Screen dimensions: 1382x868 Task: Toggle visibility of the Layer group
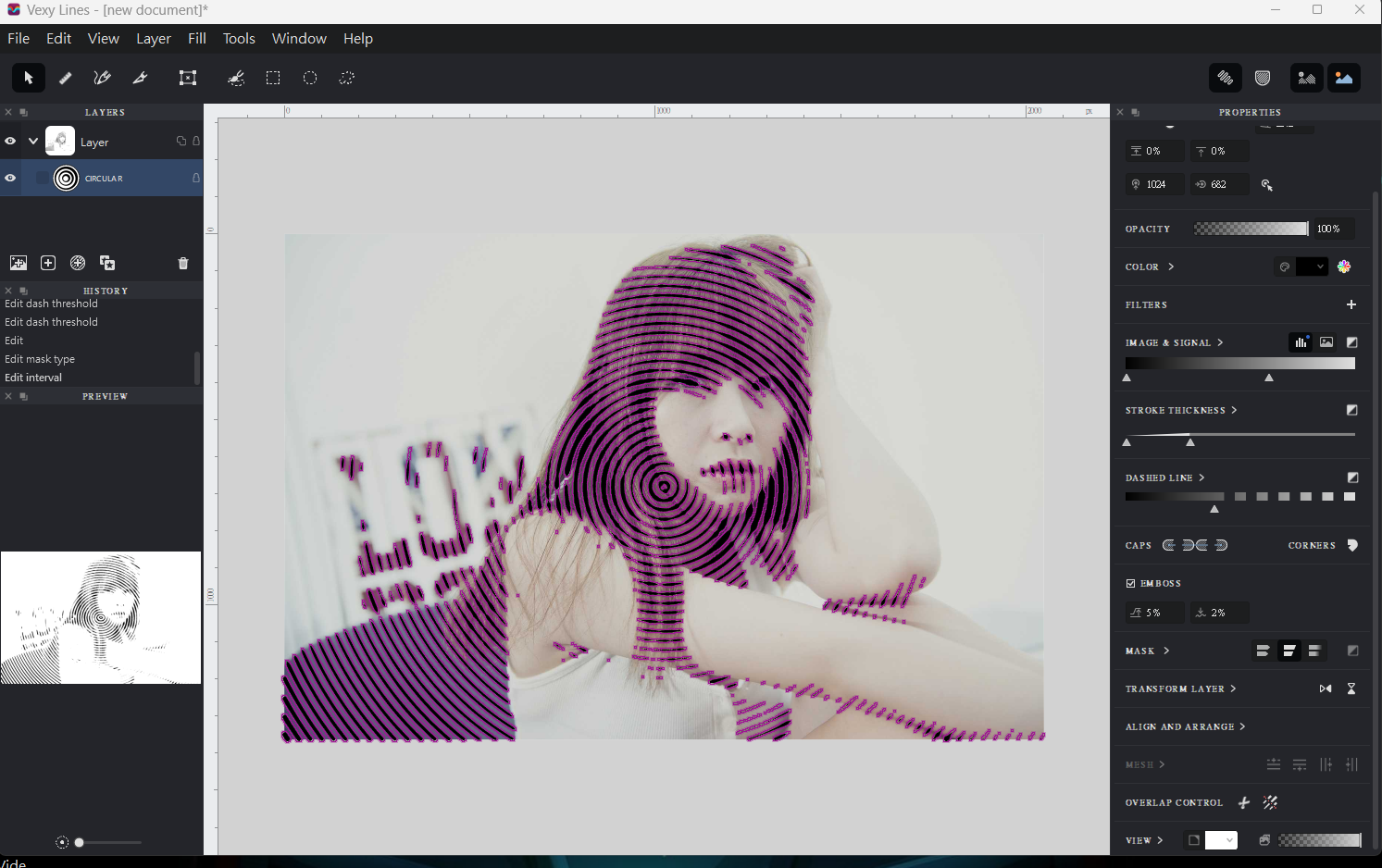click(10, 142)
